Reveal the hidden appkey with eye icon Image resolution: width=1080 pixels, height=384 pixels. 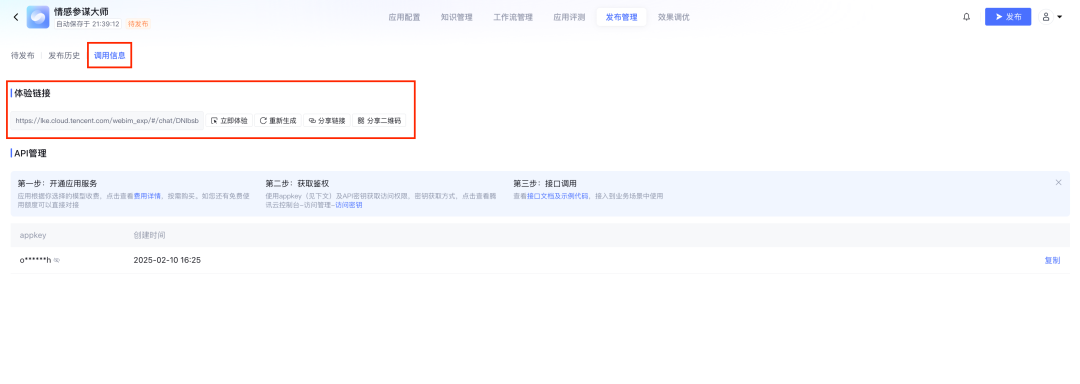57,260
